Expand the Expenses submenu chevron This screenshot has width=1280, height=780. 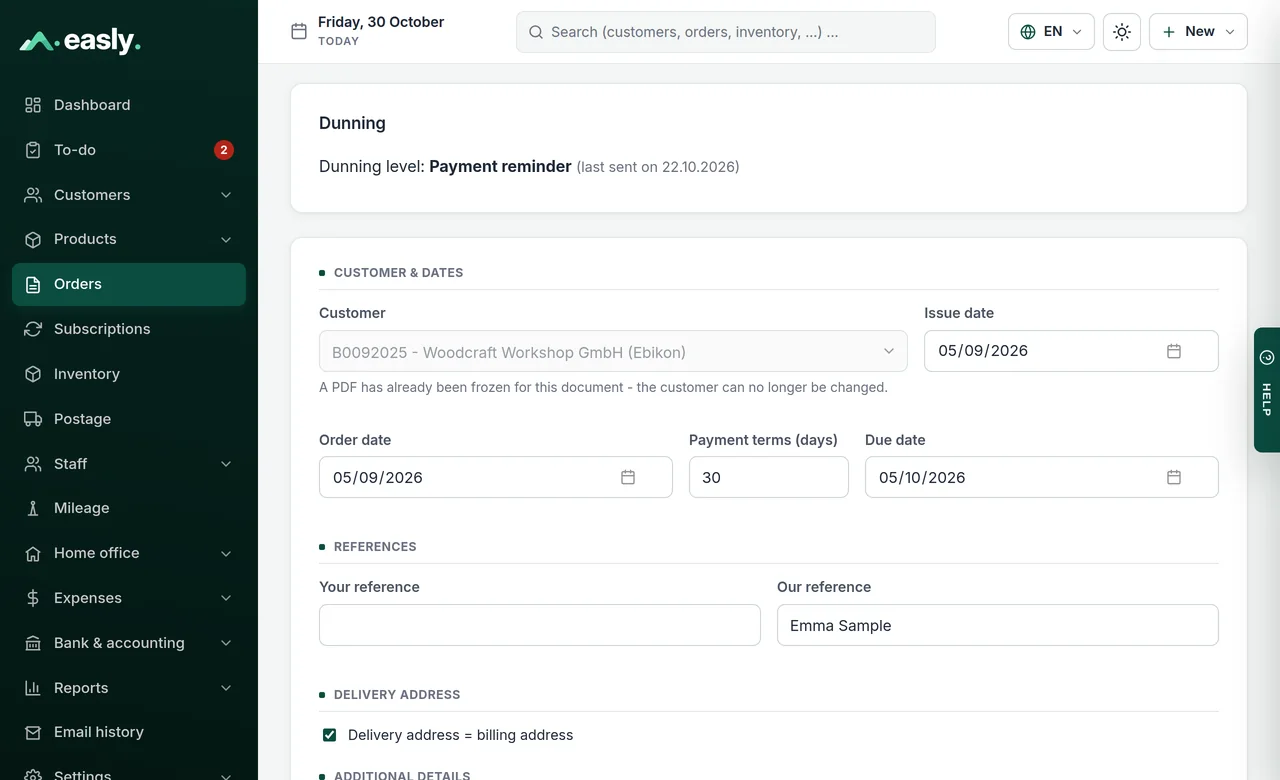(x=226, y=598)
